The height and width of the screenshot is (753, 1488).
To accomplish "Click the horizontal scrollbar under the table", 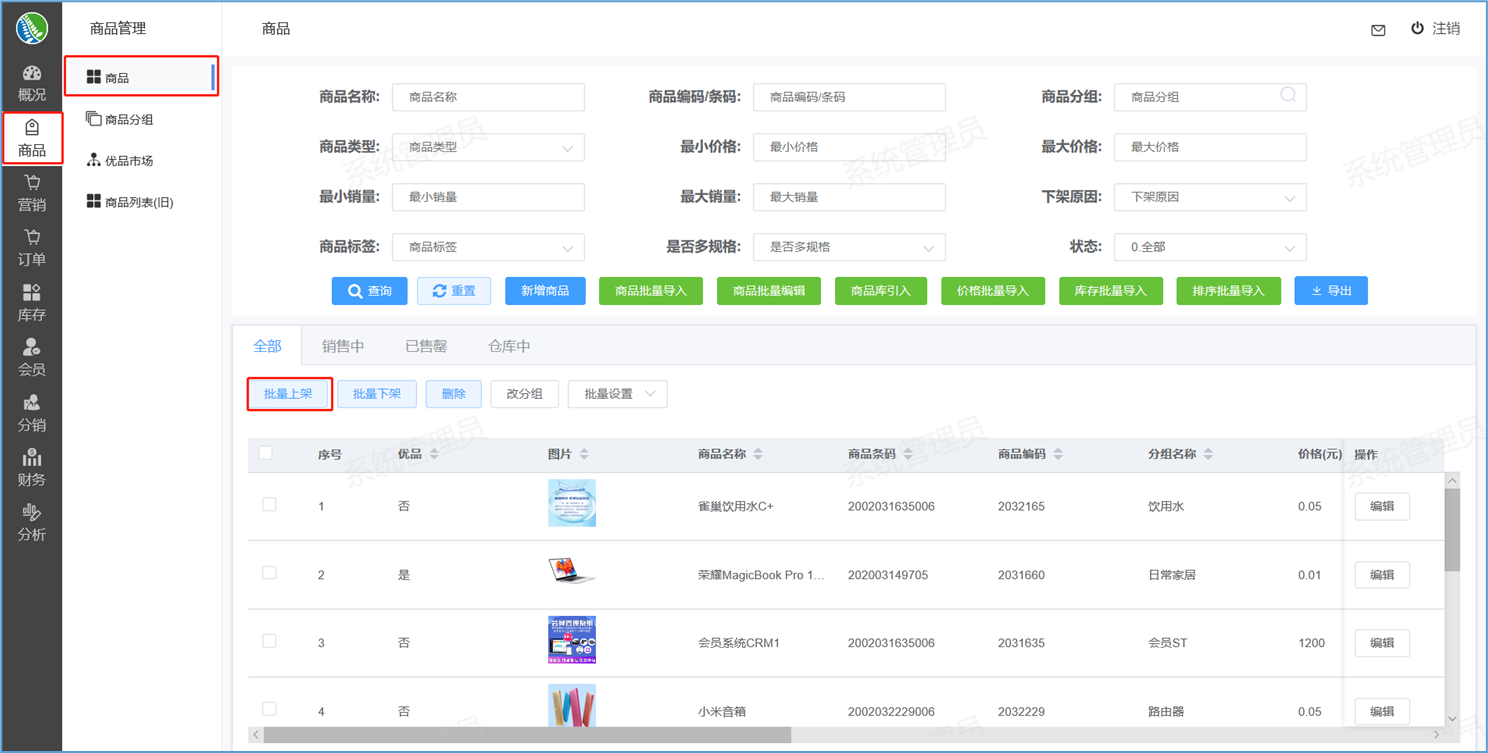I will (527, 735).
